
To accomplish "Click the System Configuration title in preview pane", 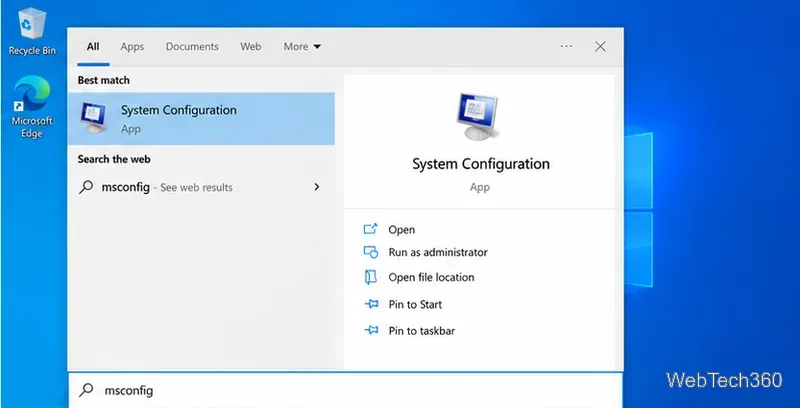I will coord(481,164).
